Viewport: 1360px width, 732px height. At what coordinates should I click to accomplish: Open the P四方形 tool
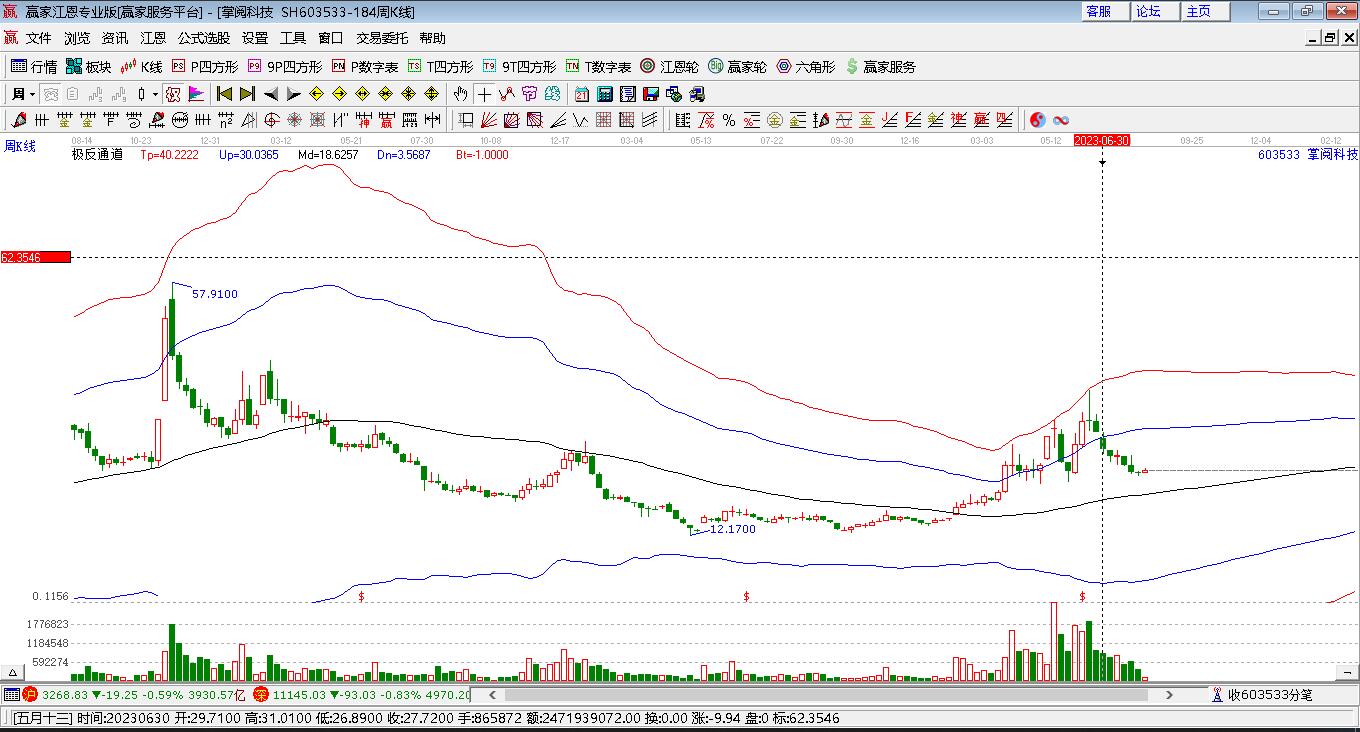pos(205,67)
